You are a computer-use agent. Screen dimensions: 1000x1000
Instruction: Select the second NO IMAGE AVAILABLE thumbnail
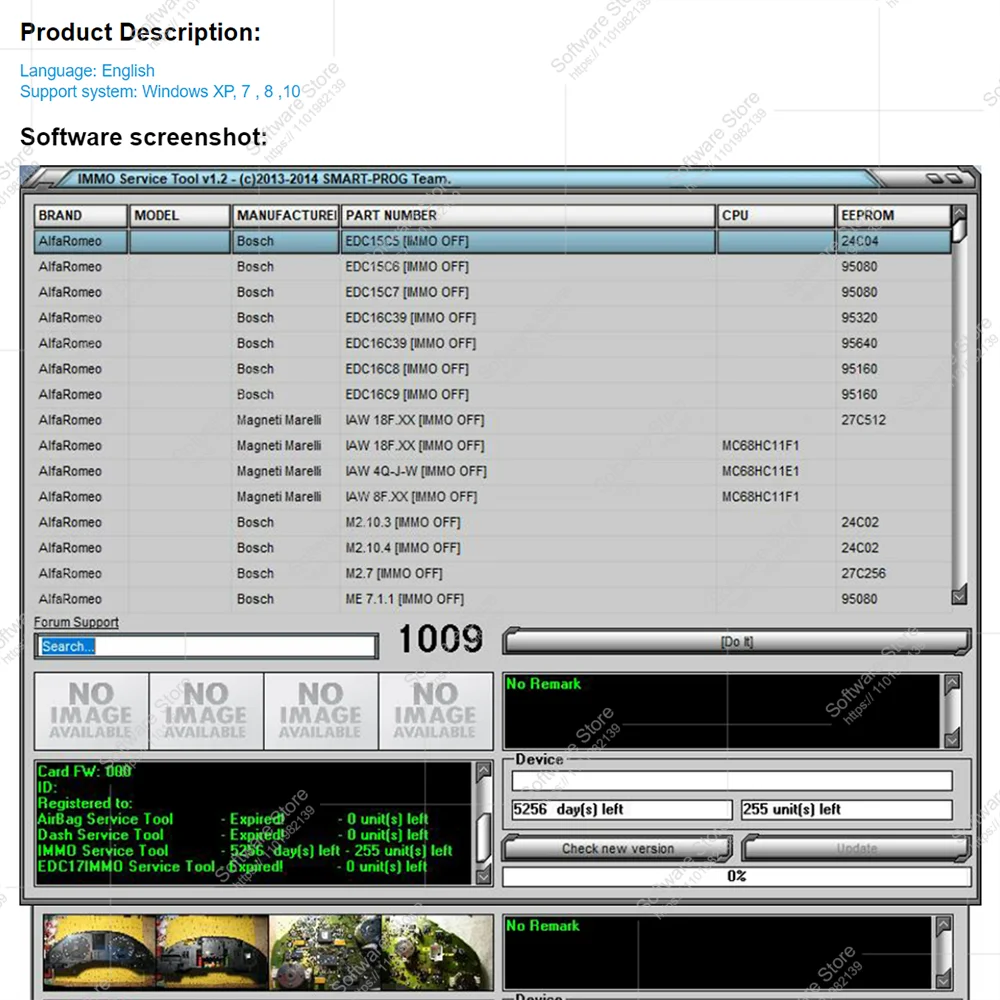coord(206,711)
